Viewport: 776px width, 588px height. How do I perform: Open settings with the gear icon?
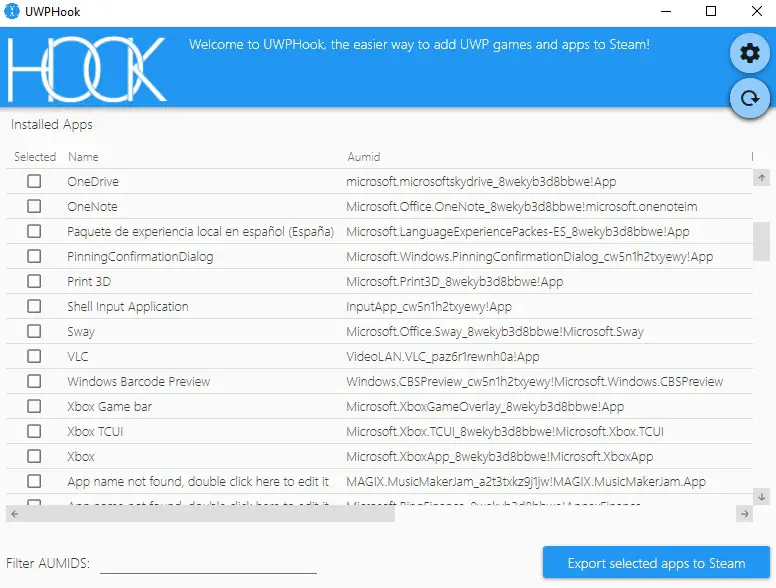click(750, 52)
